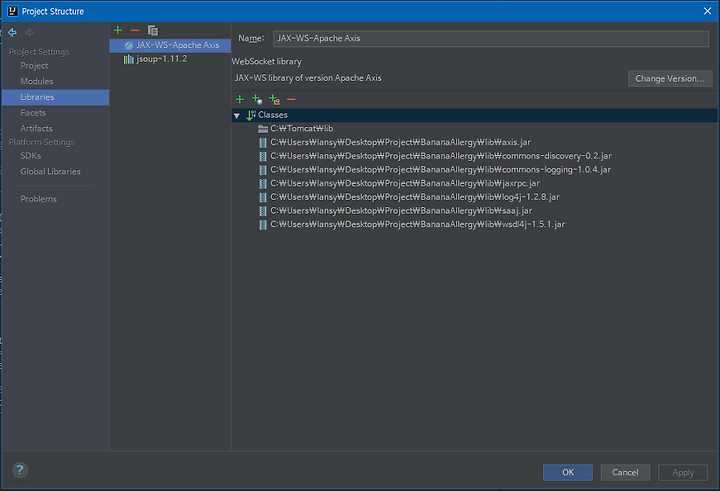The width and height of the screenshot is (720, 491).
Task: Click the 'Project Settings' heading
Action: (39, 52)
